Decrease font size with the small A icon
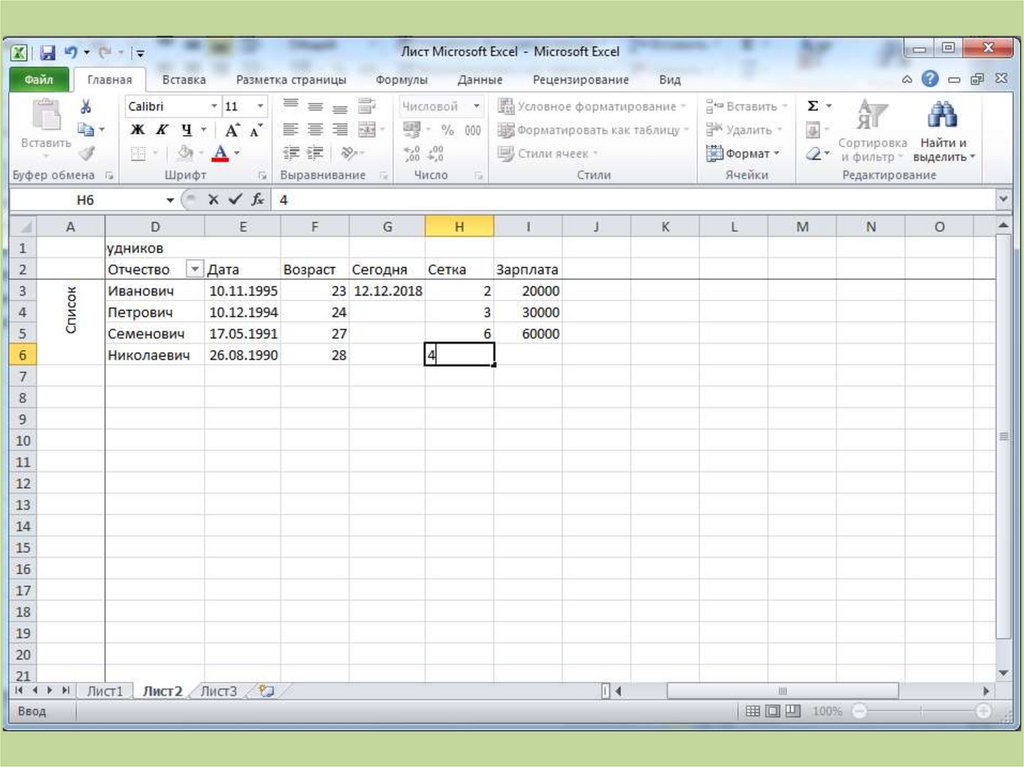This screenshot has width=1024, height=767. [x=256, y=129]
